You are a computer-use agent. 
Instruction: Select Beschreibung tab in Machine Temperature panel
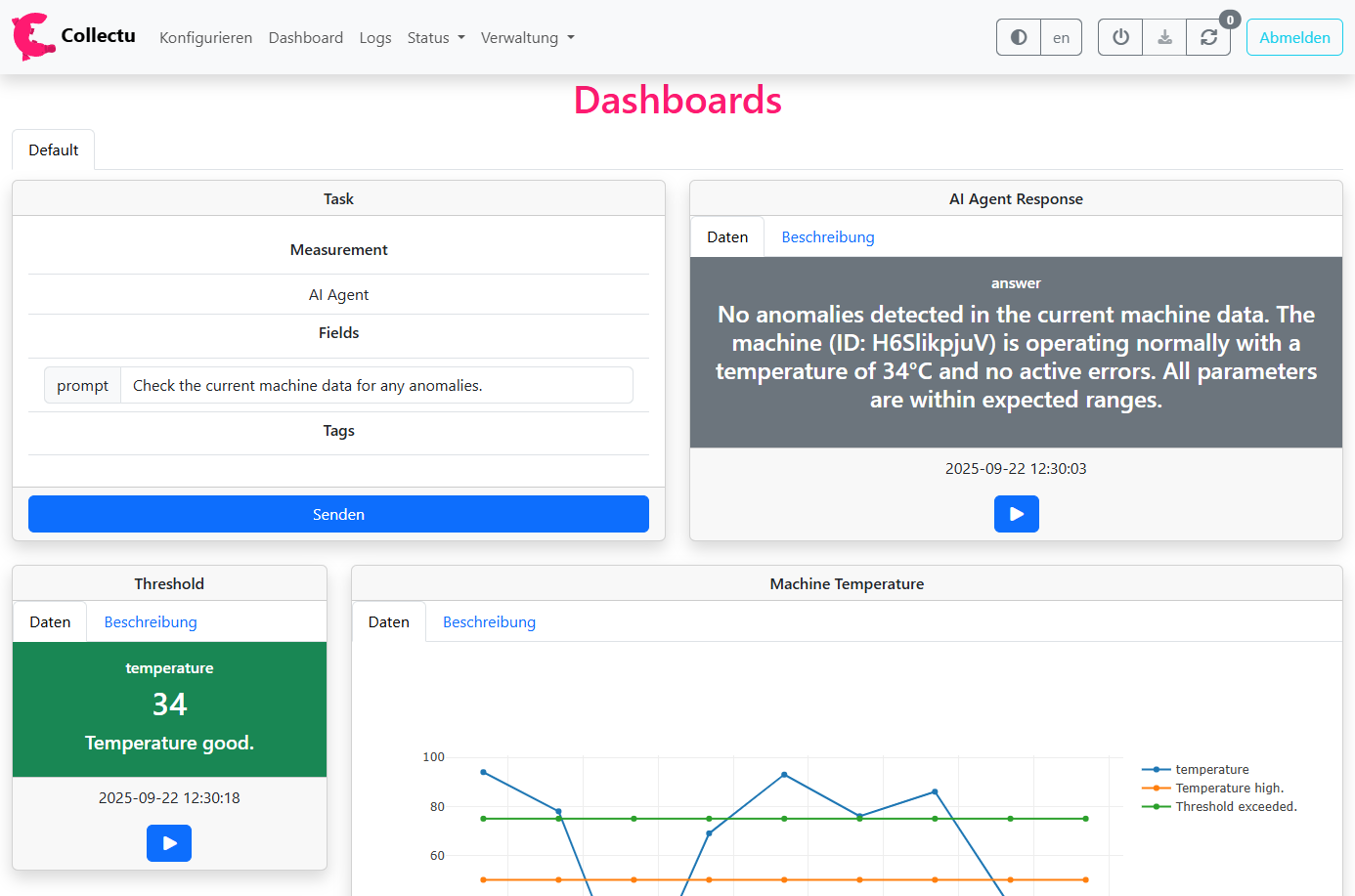click(489, 622)
